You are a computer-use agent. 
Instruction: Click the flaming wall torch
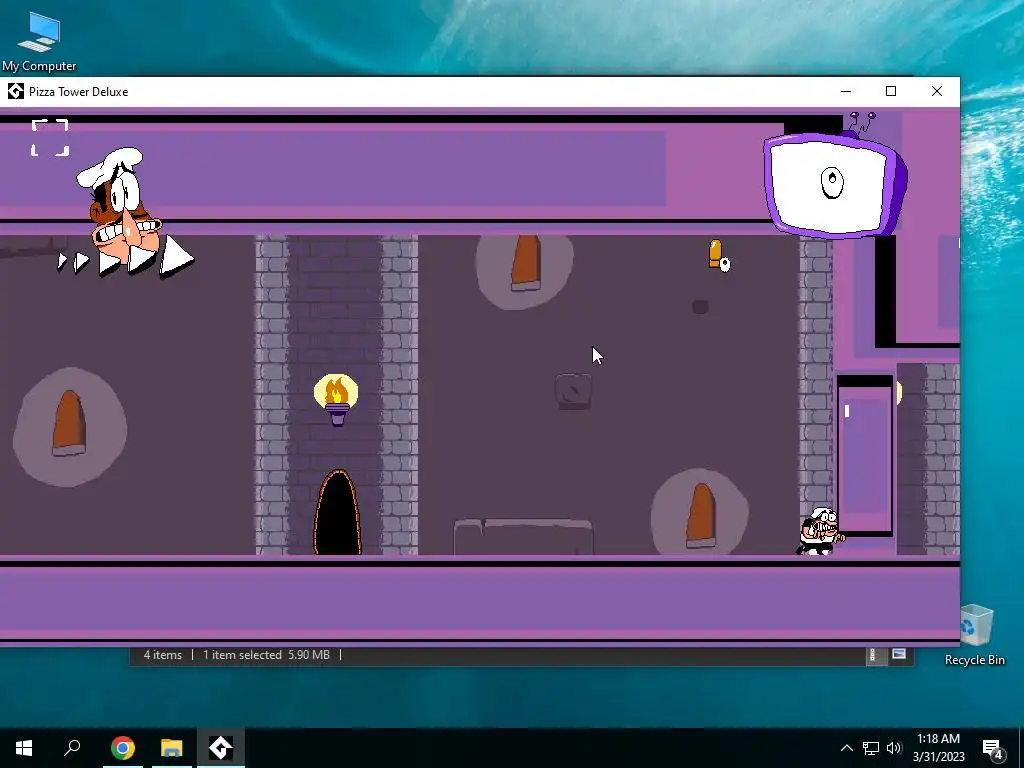[x=336, y=399]
